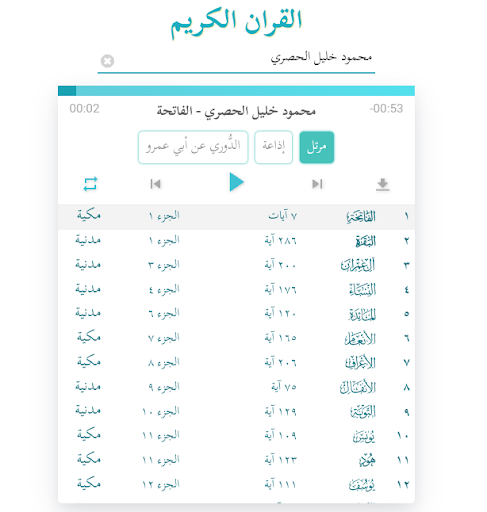Click the now playing title محمود خليل الحصري - الفاتحة

(236, 111)
